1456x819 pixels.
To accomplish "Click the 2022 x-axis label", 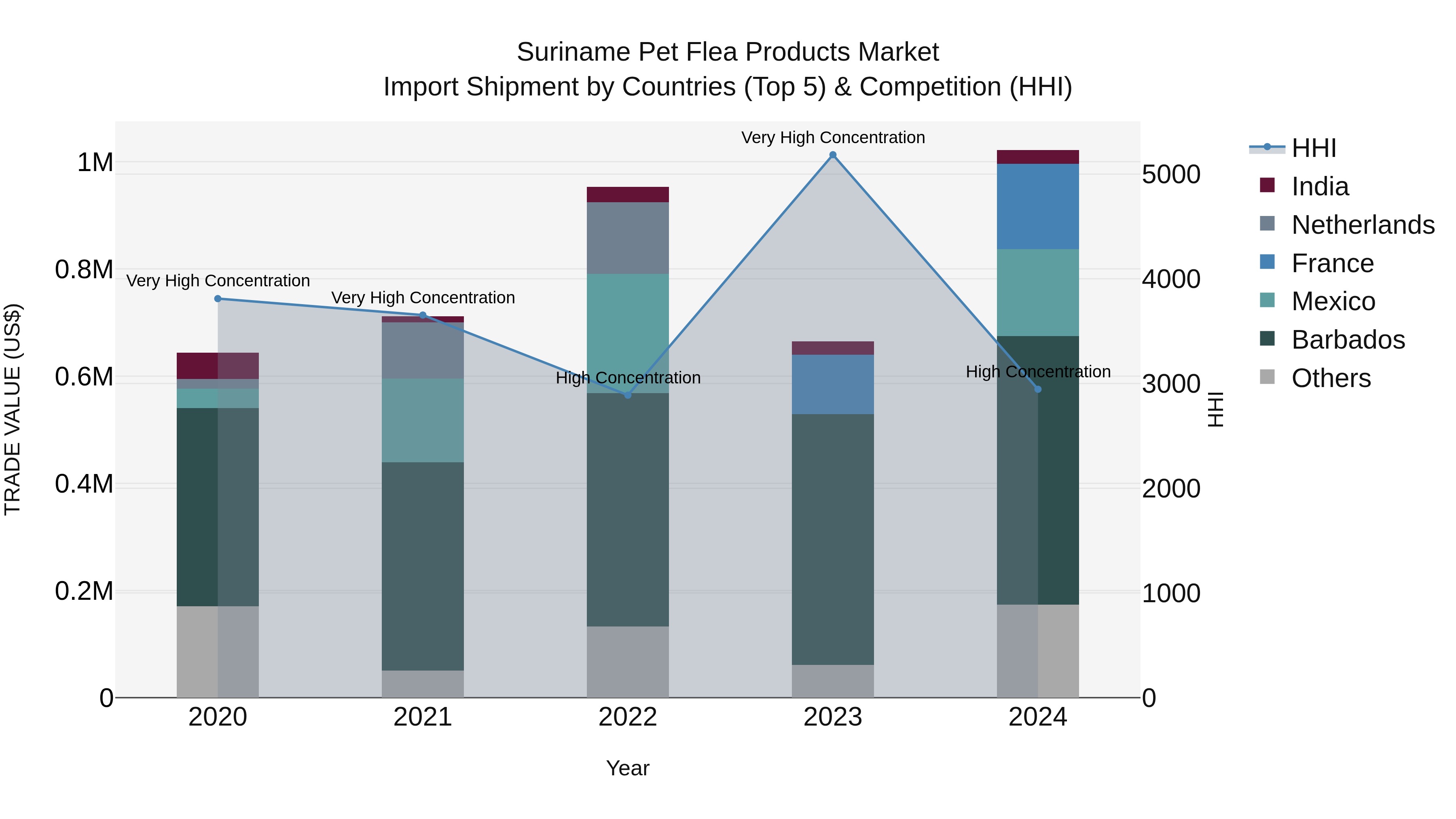I will tap(627, 717).
